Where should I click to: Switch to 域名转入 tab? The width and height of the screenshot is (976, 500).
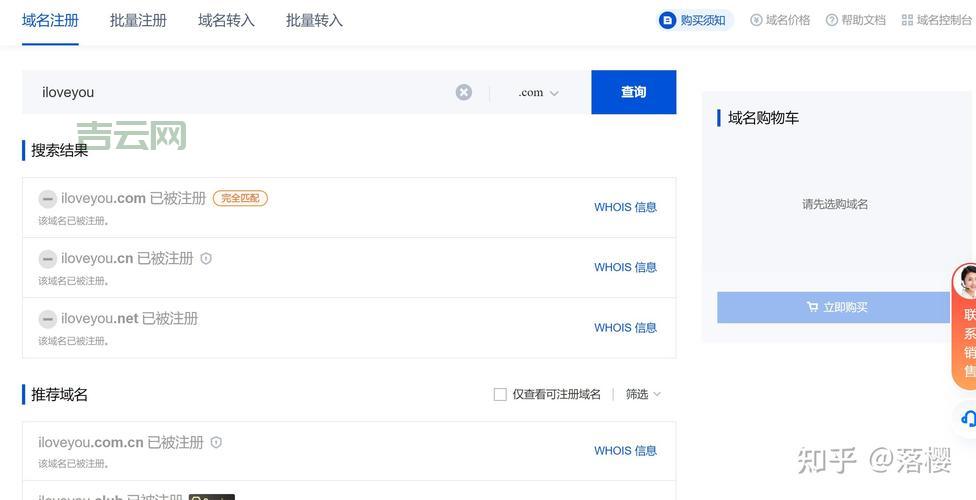[x=226, y=21]
